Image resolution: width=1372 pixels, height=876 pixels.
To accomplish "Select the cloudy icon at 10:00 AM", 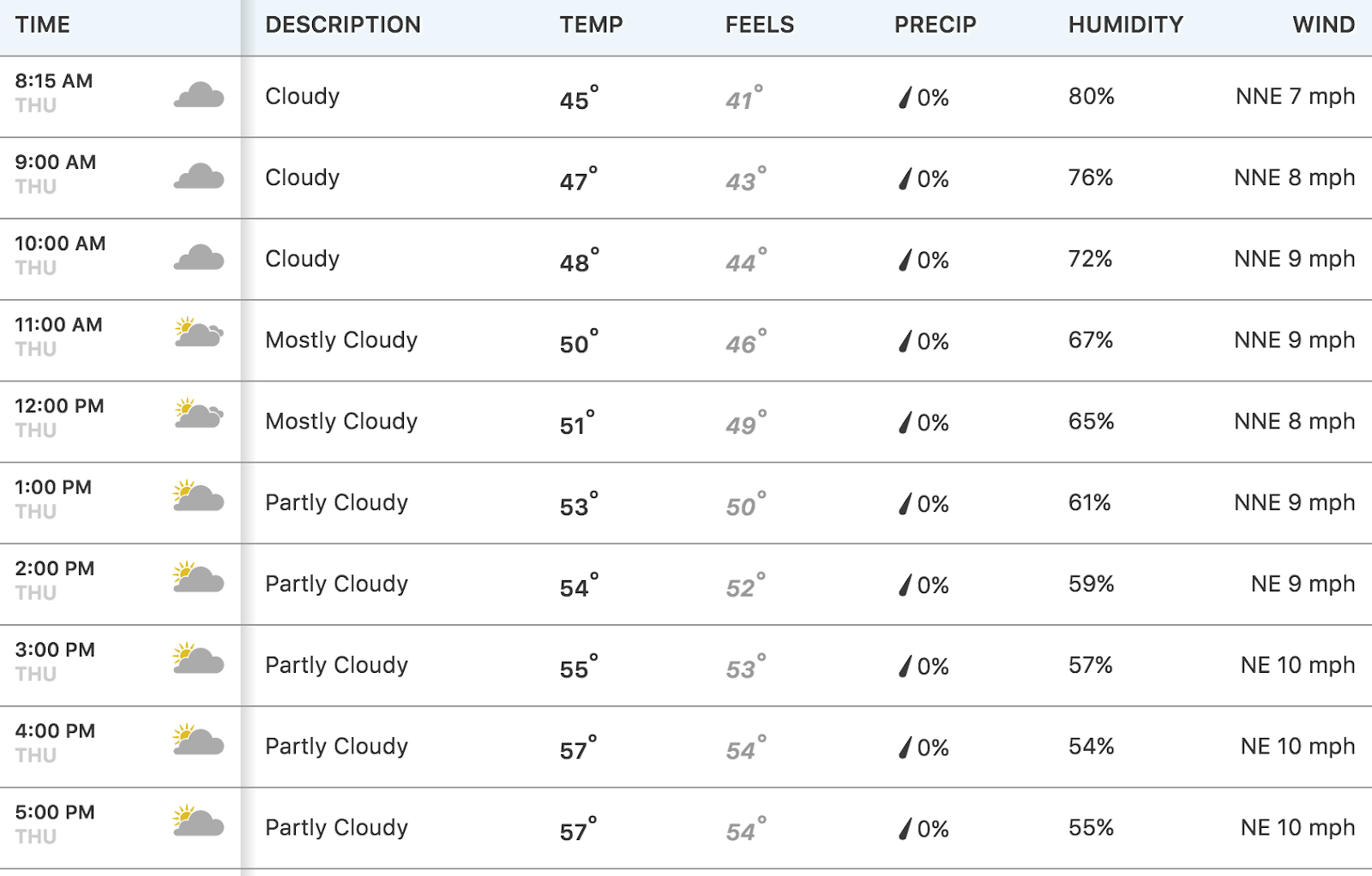I will coord(199,258).
